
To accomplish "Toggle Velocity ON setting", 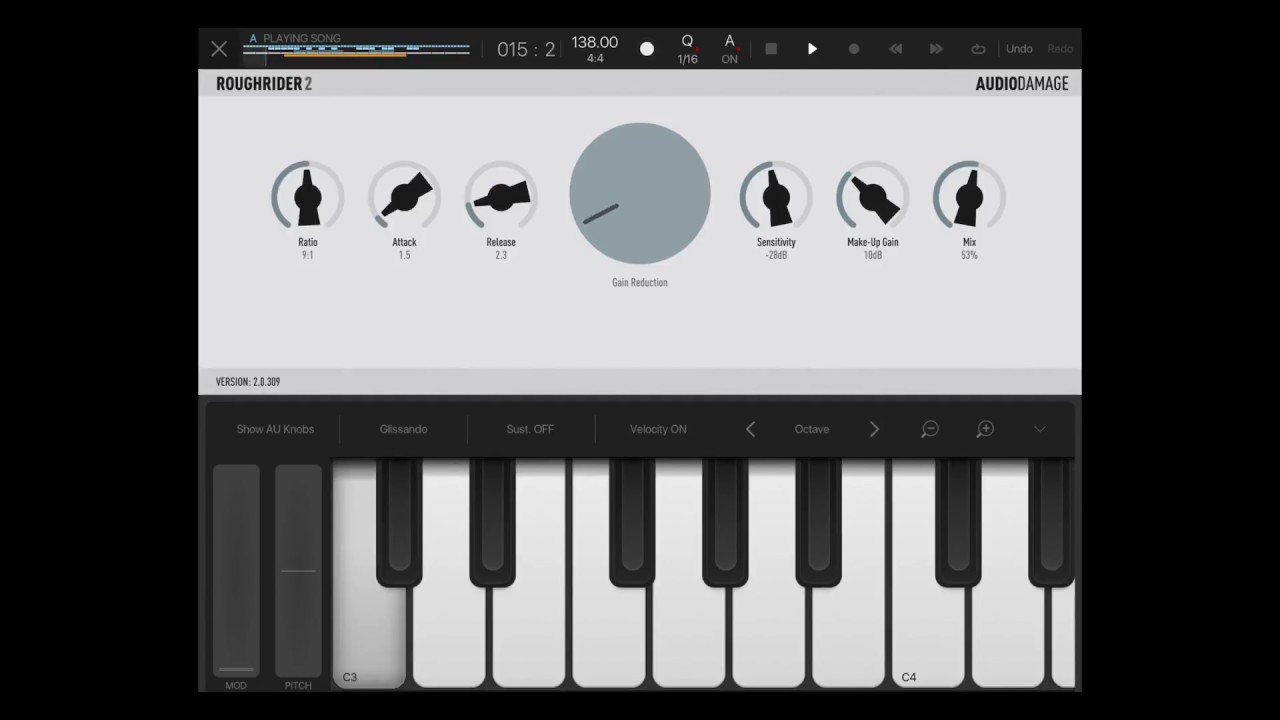I will 658,429.
